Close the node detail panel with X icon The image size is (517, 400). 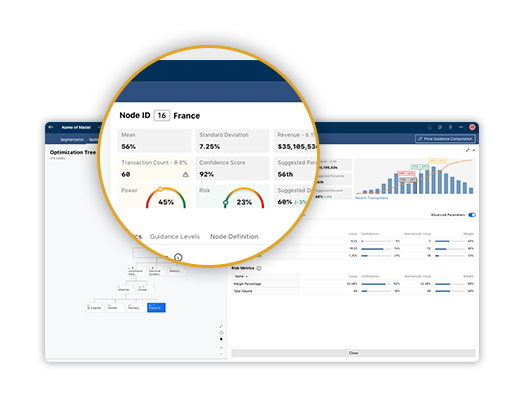[474, 150]
